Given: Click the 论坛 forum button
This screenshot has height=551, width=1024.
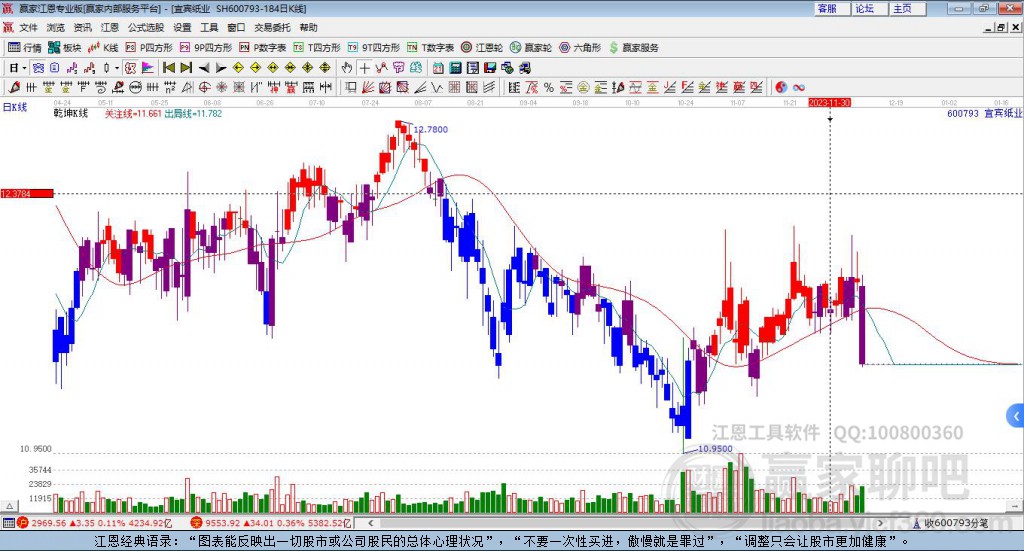Looking at the screenshot, I should coord(870,8).
